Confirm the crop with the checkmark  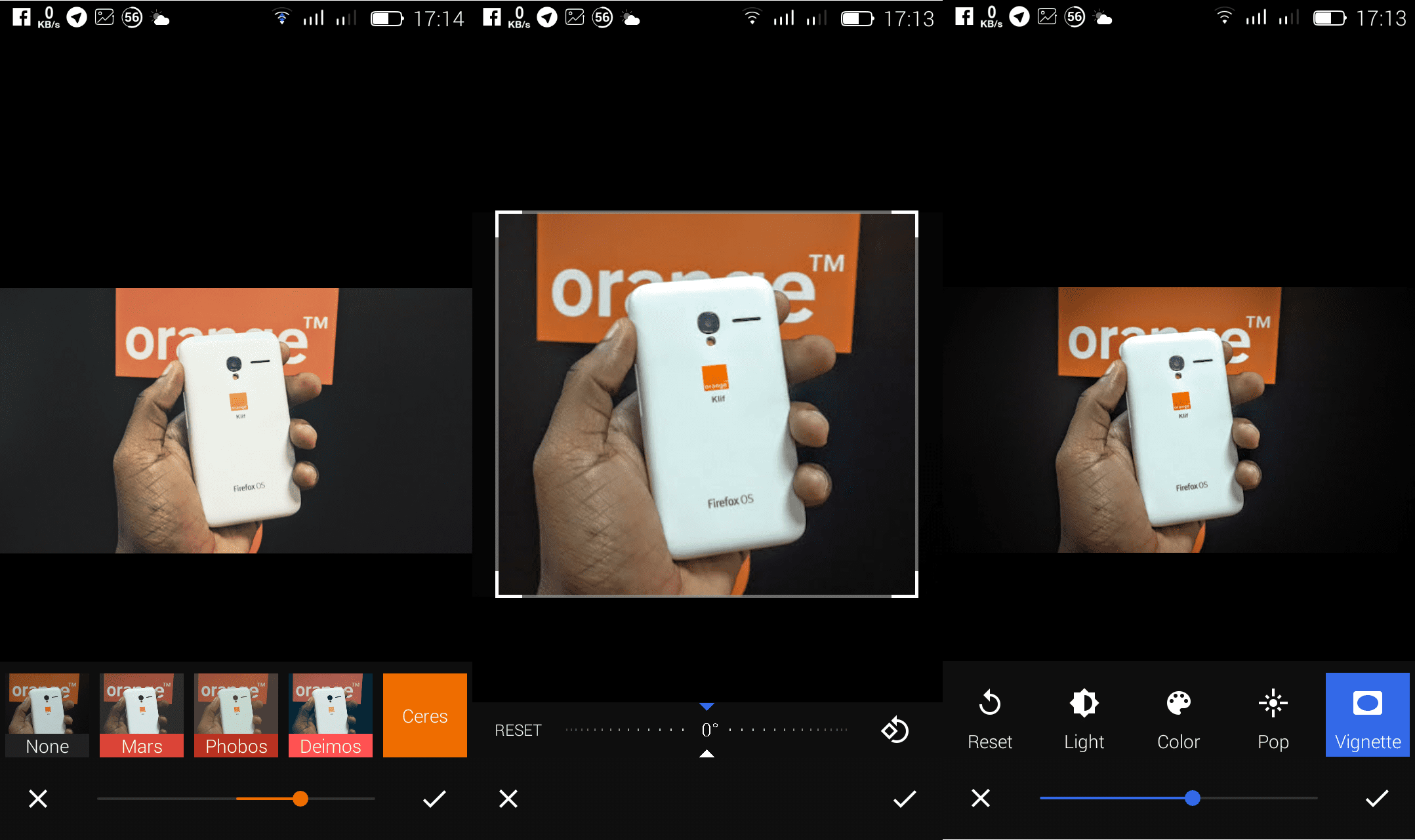[905, 799]
